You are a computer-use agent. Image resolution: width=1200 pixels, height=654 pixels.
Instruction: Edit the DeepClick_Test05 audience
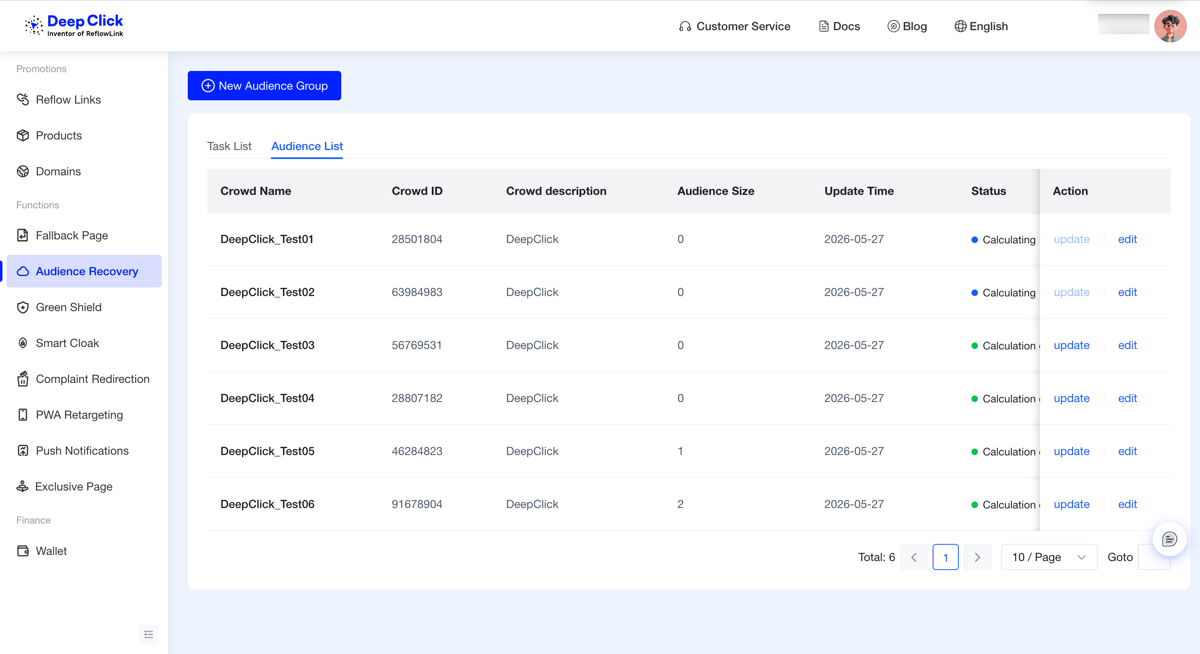click(1127, 451)
